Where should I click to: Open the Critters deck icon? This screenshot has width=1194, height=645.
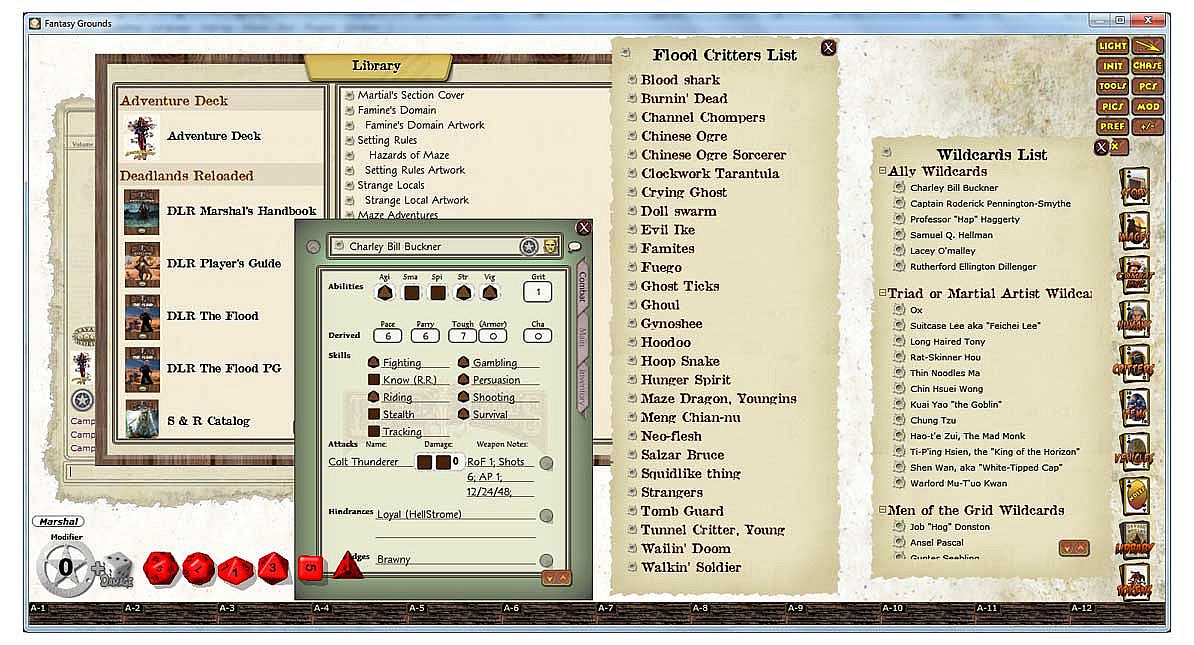1134,364
